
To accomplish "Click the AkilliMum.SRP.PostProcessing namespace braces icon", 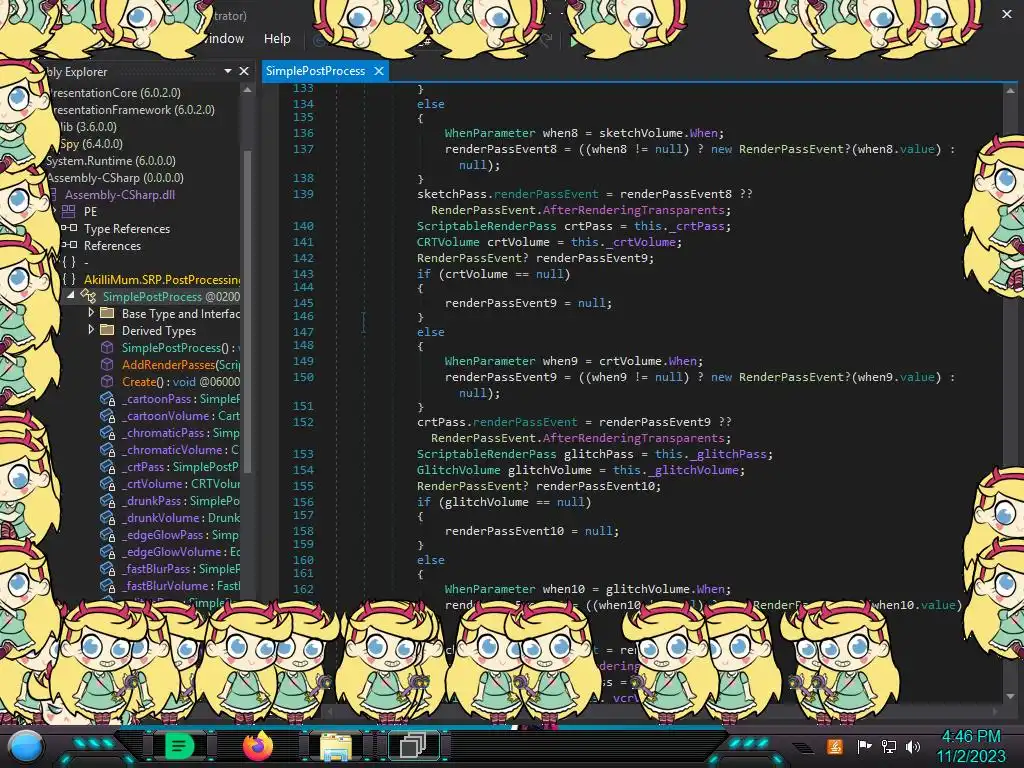I will pyautogui.click(x=69, y=279).
